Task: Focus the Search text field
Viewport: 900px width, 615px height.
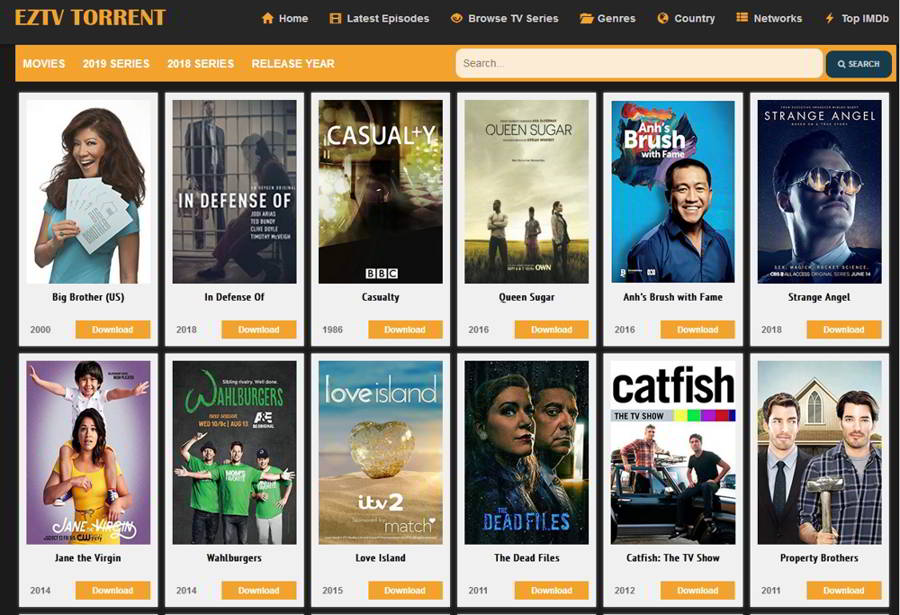Action: point(638,64)
